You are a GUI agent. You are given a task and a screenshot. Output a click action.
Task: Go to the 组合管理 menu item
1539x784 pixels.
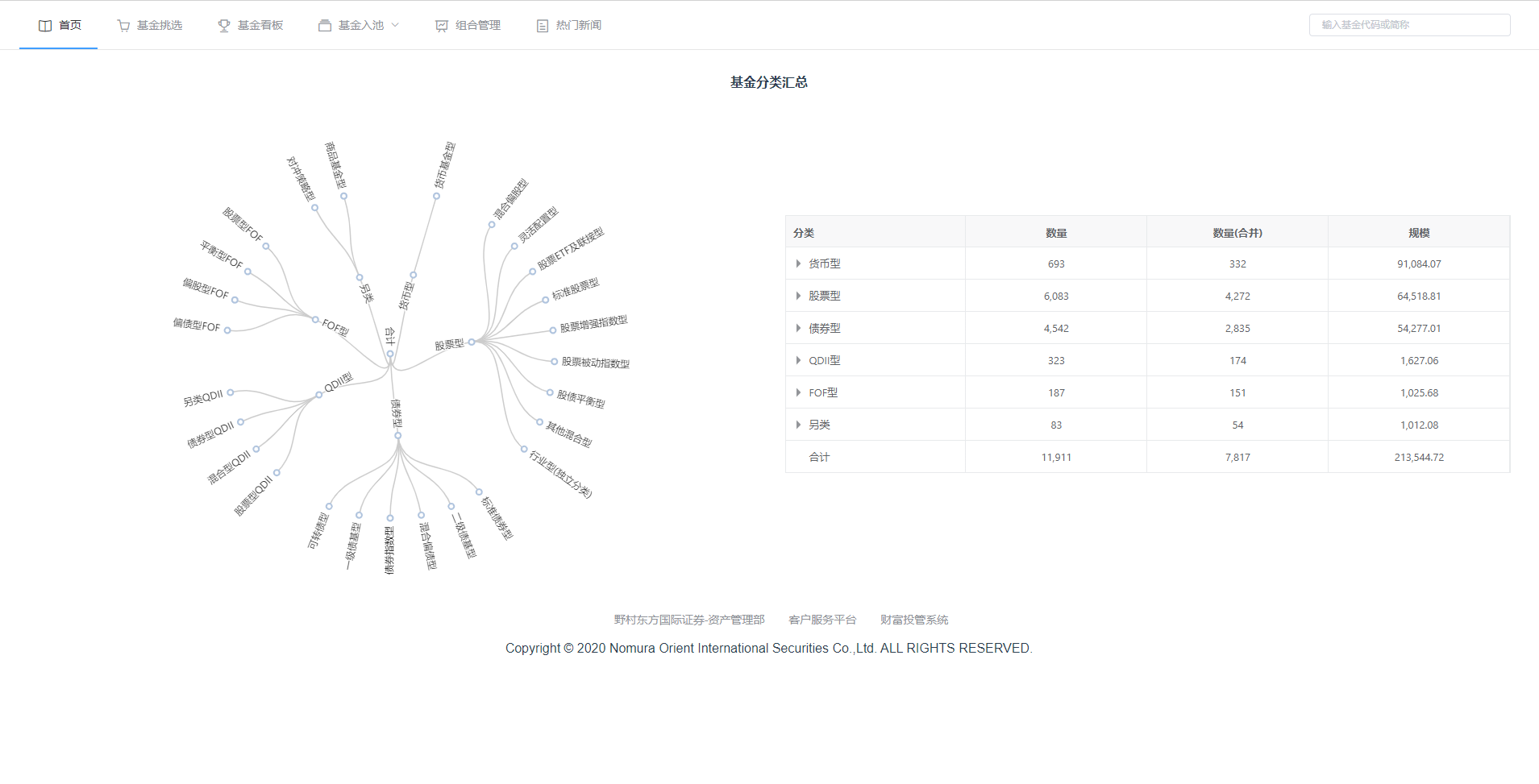tap(468, 25)
